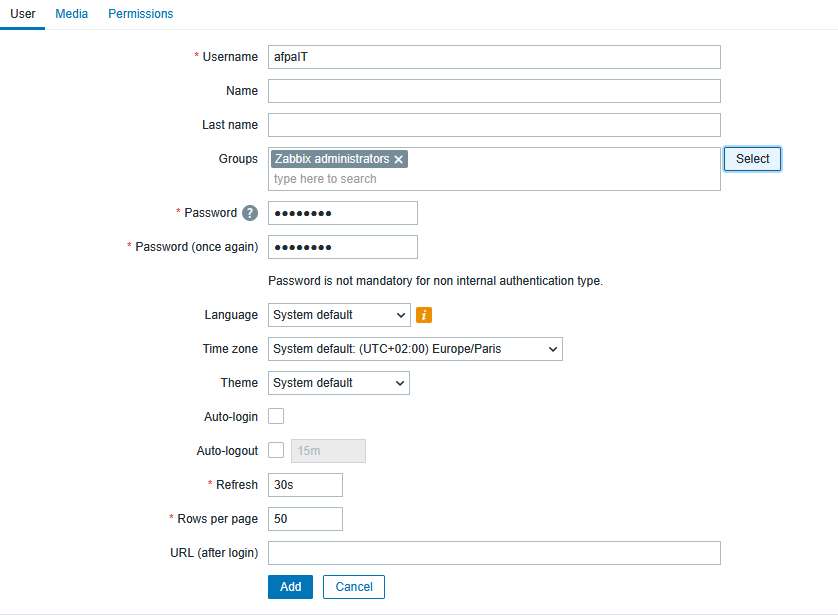Enable the Auto-login checkbox

276,416
